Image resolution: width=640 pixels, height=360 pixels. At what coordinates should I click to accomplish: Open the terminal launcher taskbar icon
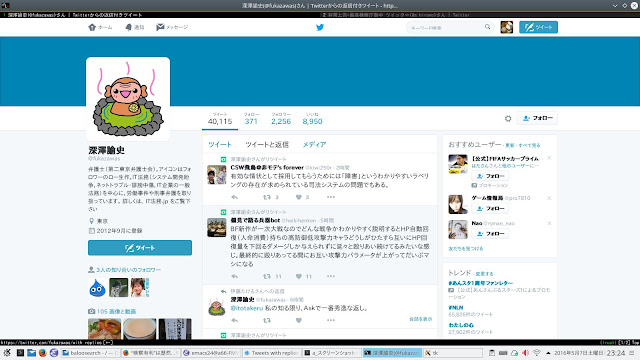click(x=20, y=353)
